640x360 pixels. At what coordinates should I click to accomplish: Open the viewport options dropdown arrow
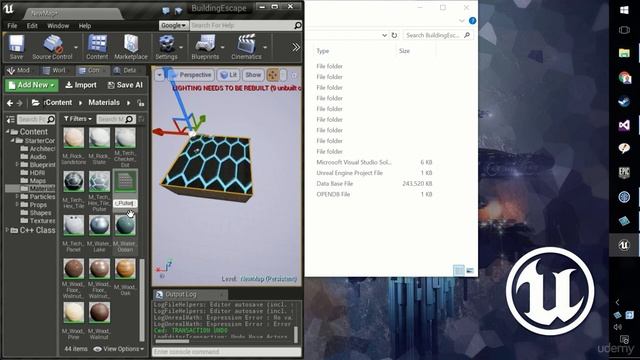pos(160,75)
